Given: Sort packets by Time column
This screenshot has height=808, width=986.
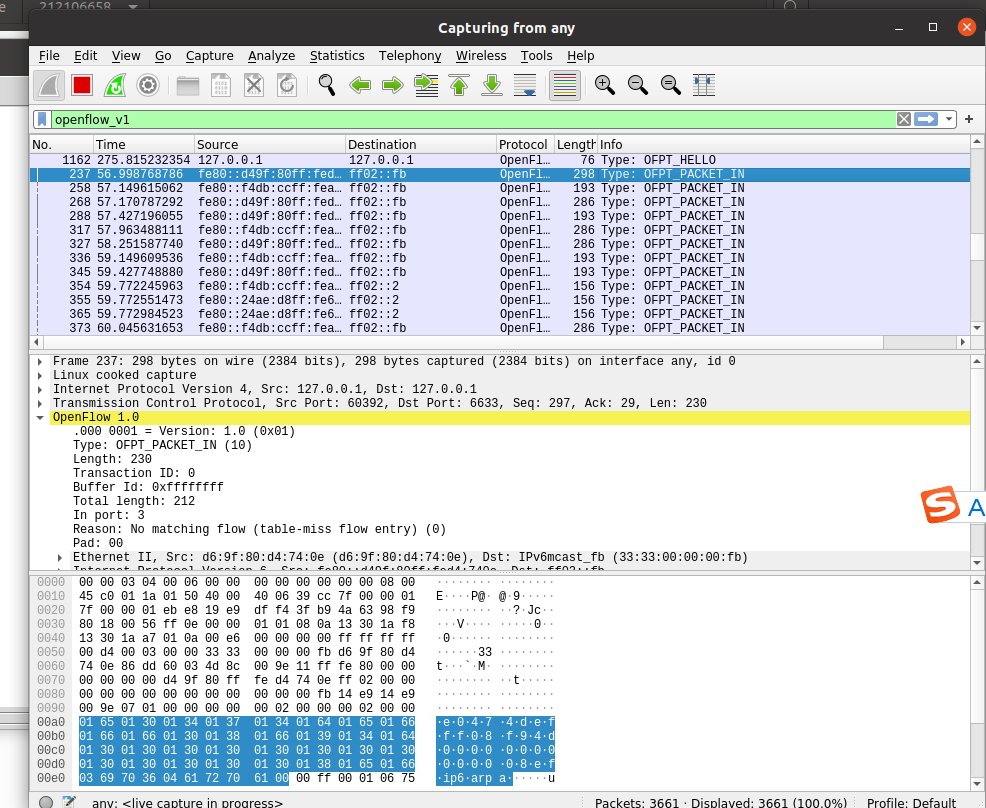Looking at the screenshot, I should pyautogui.click(x=143, y=145).
